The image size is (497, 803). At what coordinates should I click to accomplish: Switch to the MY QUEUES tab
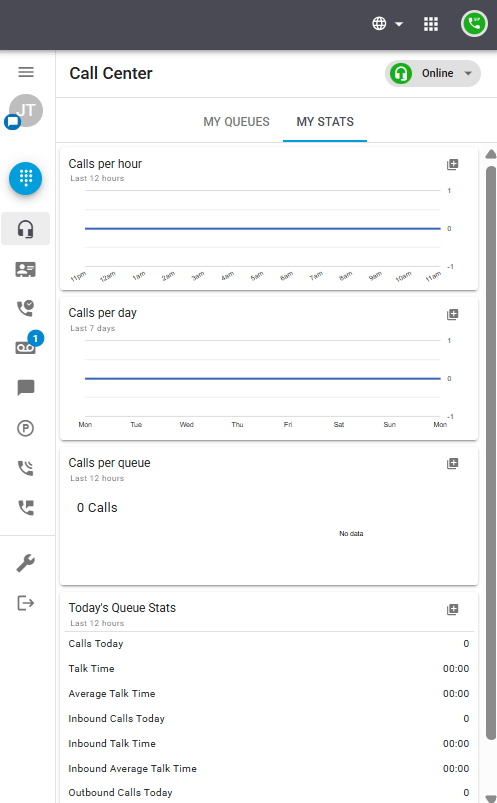(x=236, y=122)
